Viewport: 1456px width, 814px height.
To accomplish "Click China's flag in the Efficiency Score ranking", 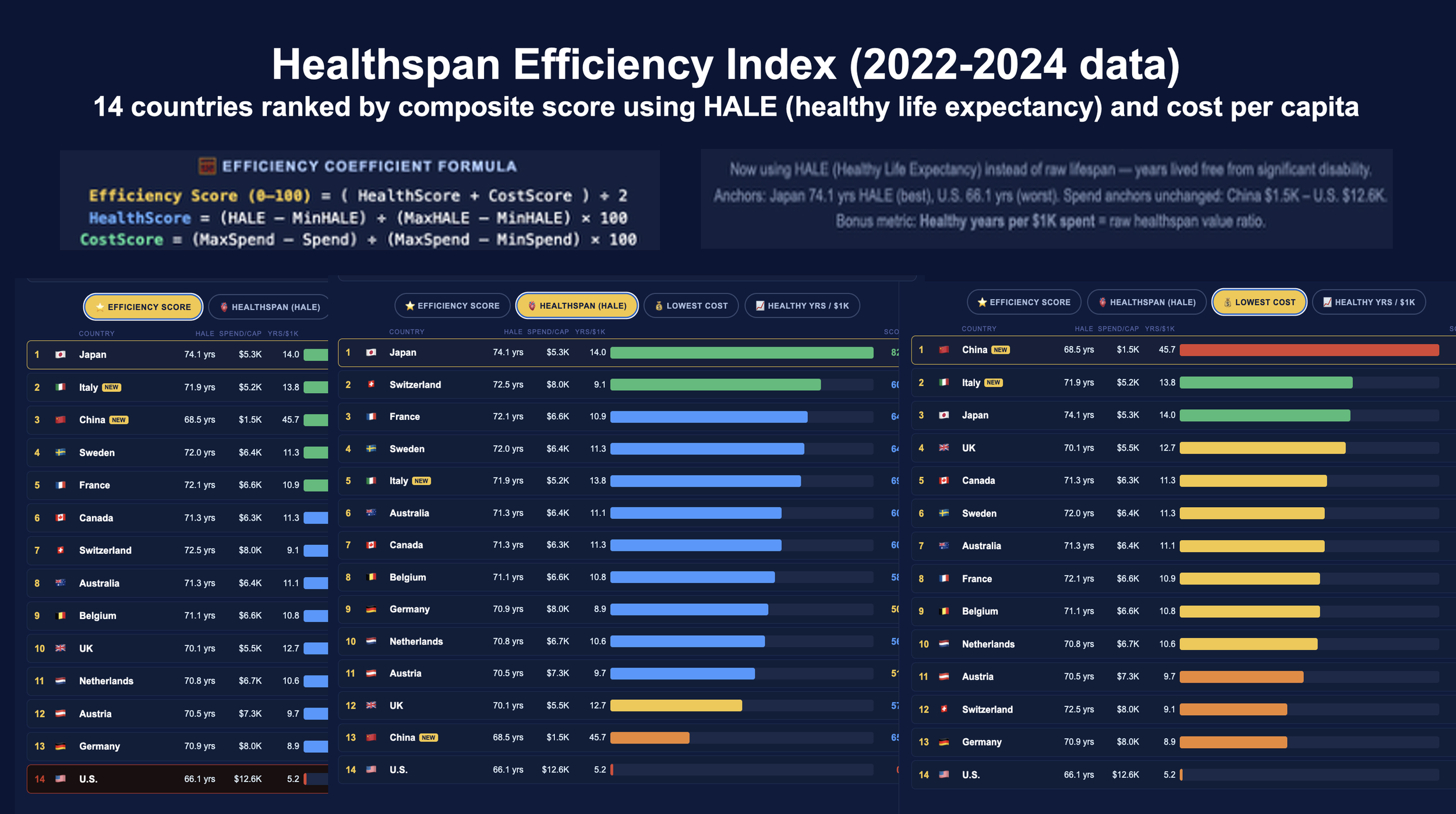I will click(60, 420).
